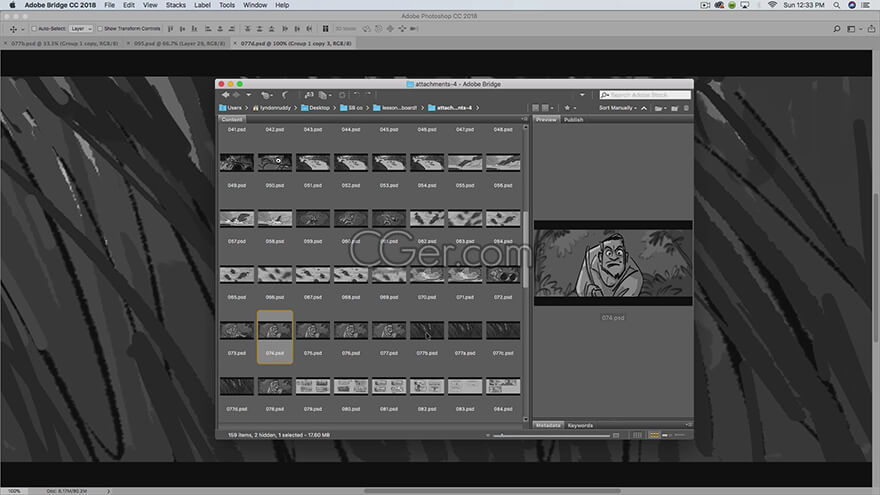Expand chevron after Desktop in path bar
The width and height of the screenshot is (880, 495).
point(334,108)
